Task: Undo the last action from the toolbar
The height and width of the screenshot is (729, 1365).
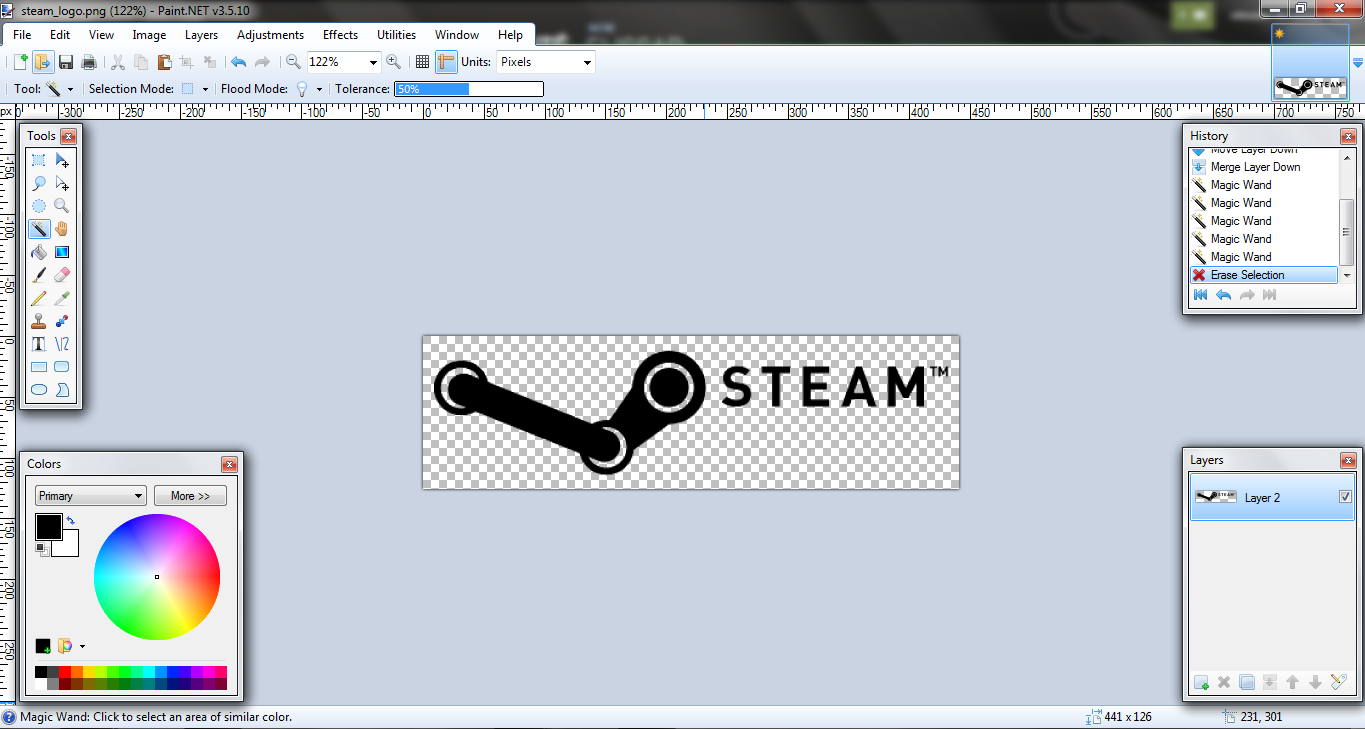Action: pyautogui.click(x=239, y=62)
